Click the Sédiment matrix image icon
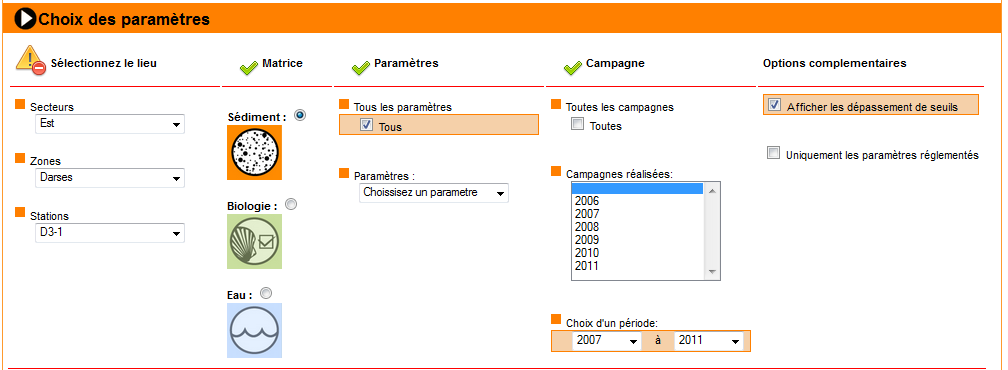 255,152
